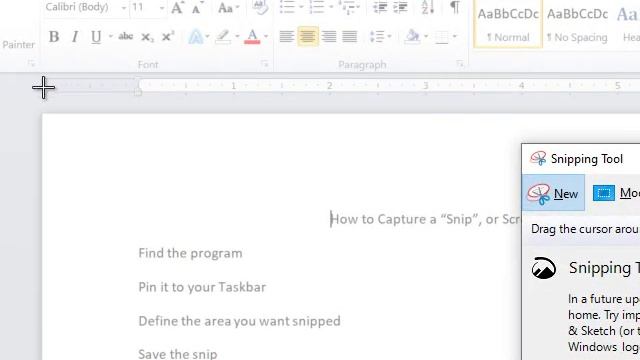This screenshot has width=640, height=360.
Task: Shrink font size with small A
Action: click(197, 8)
